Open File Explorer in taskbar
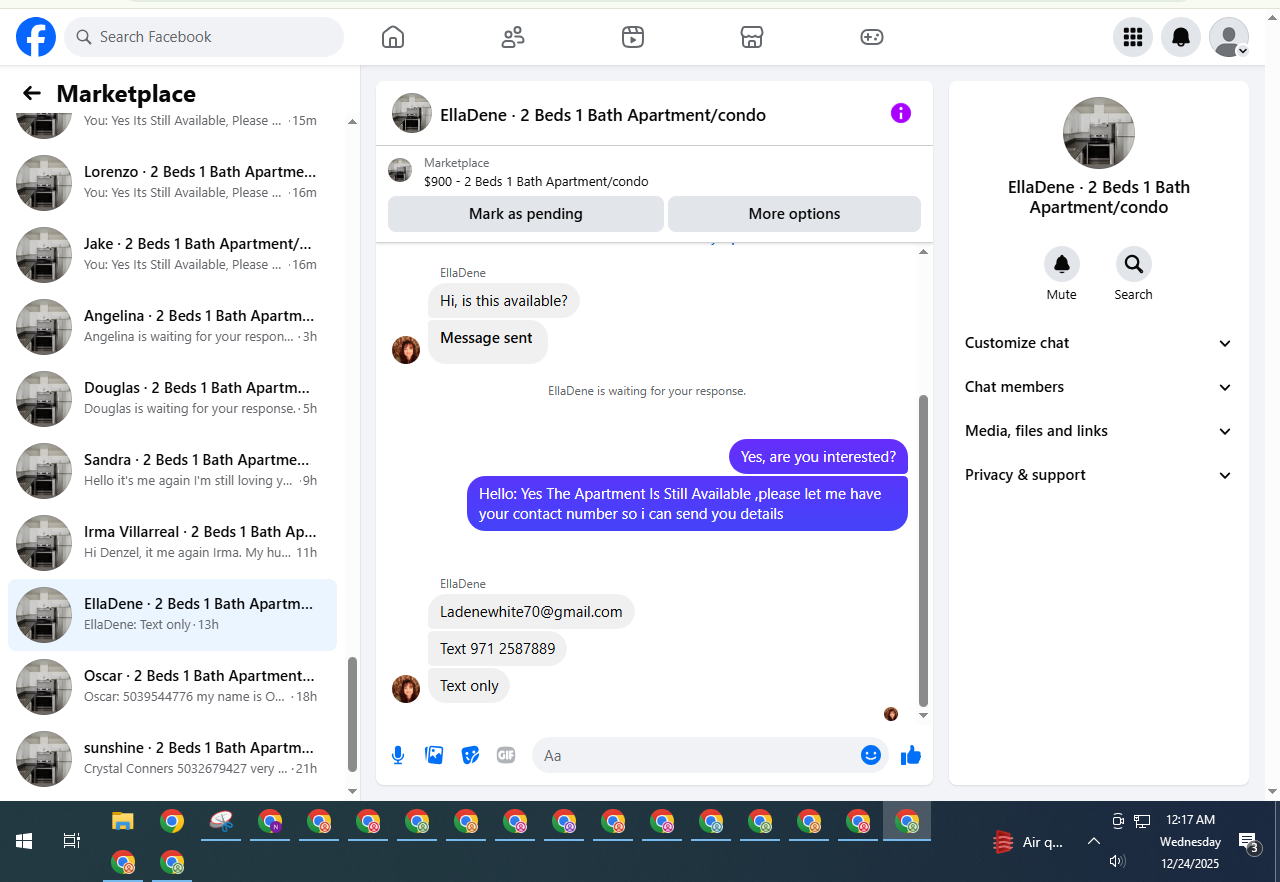Viewport: 1280px width, 882px height. point(122,822)
